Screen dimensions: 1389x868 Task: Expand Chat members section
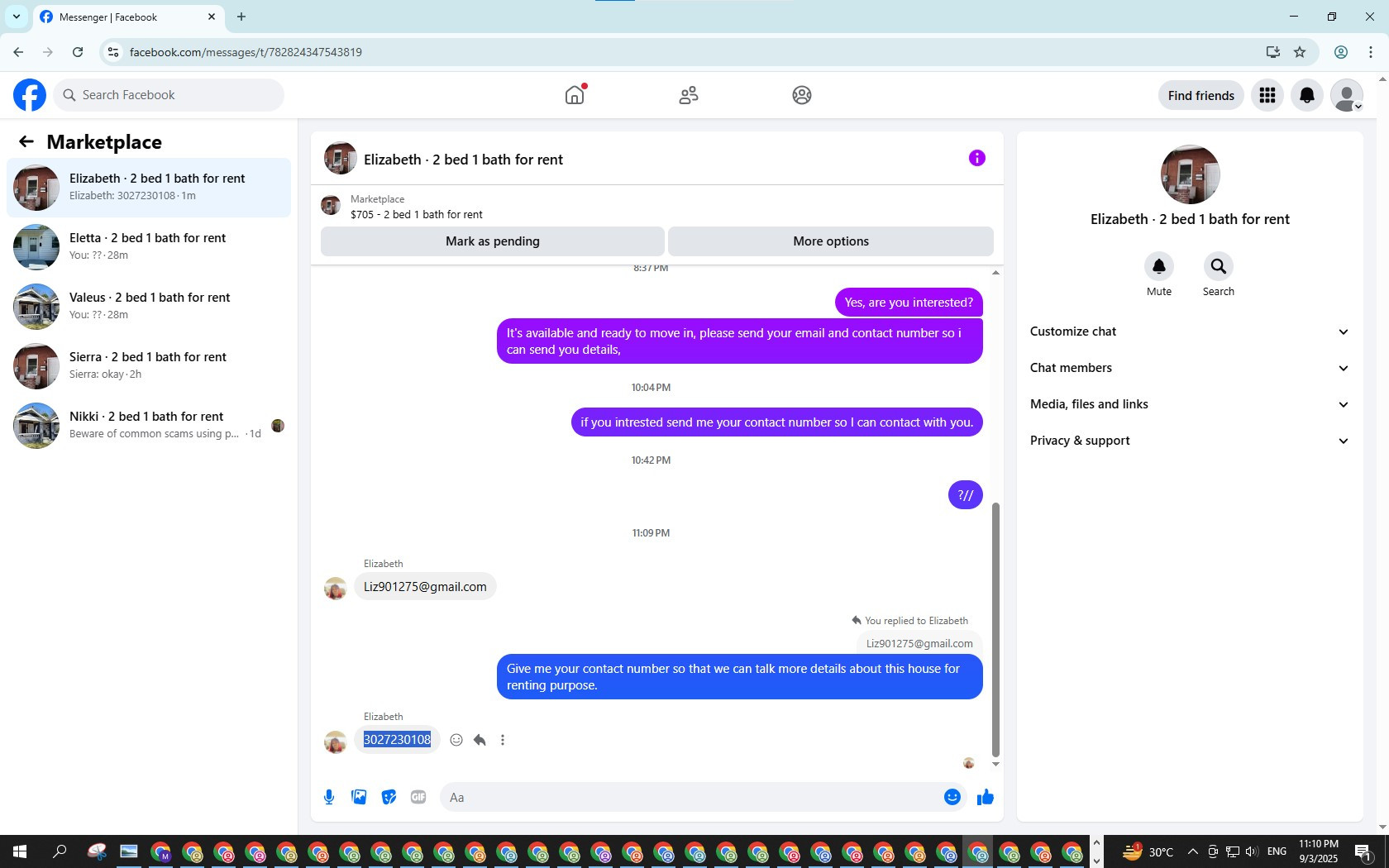coord(1190,368)
